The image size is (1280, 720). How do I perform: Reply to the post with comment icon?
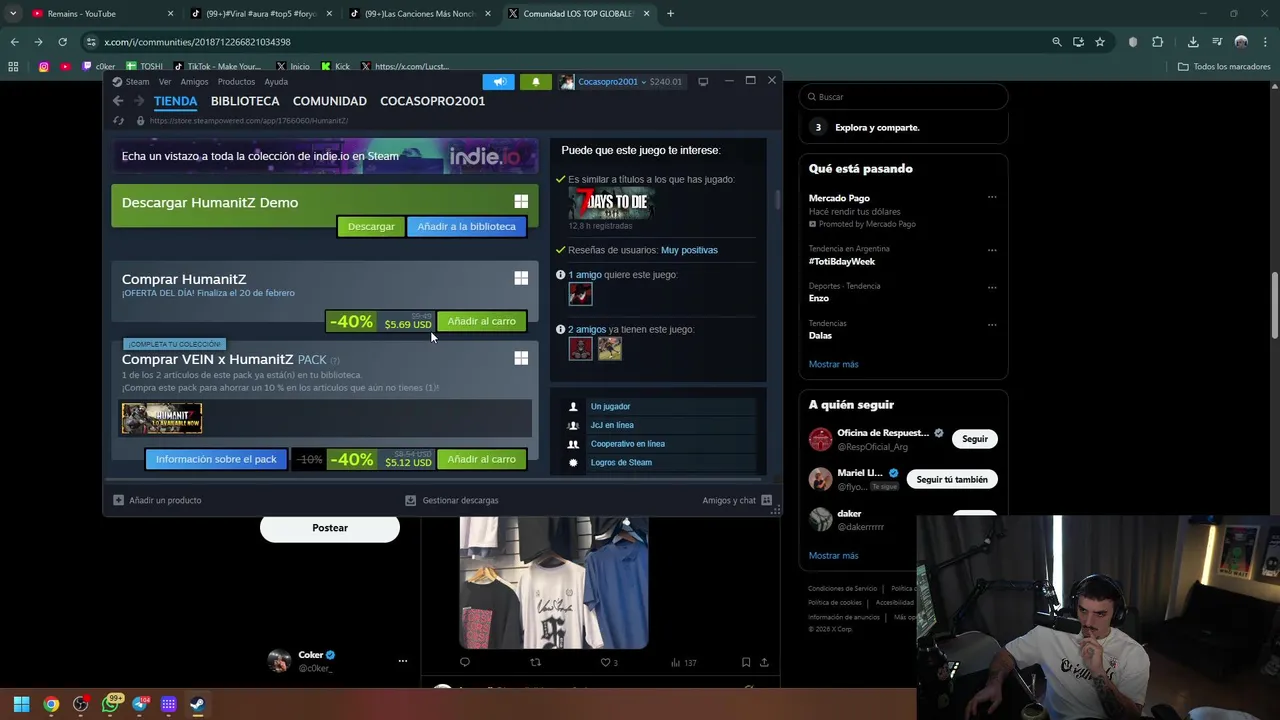click(x=465, y=662)
